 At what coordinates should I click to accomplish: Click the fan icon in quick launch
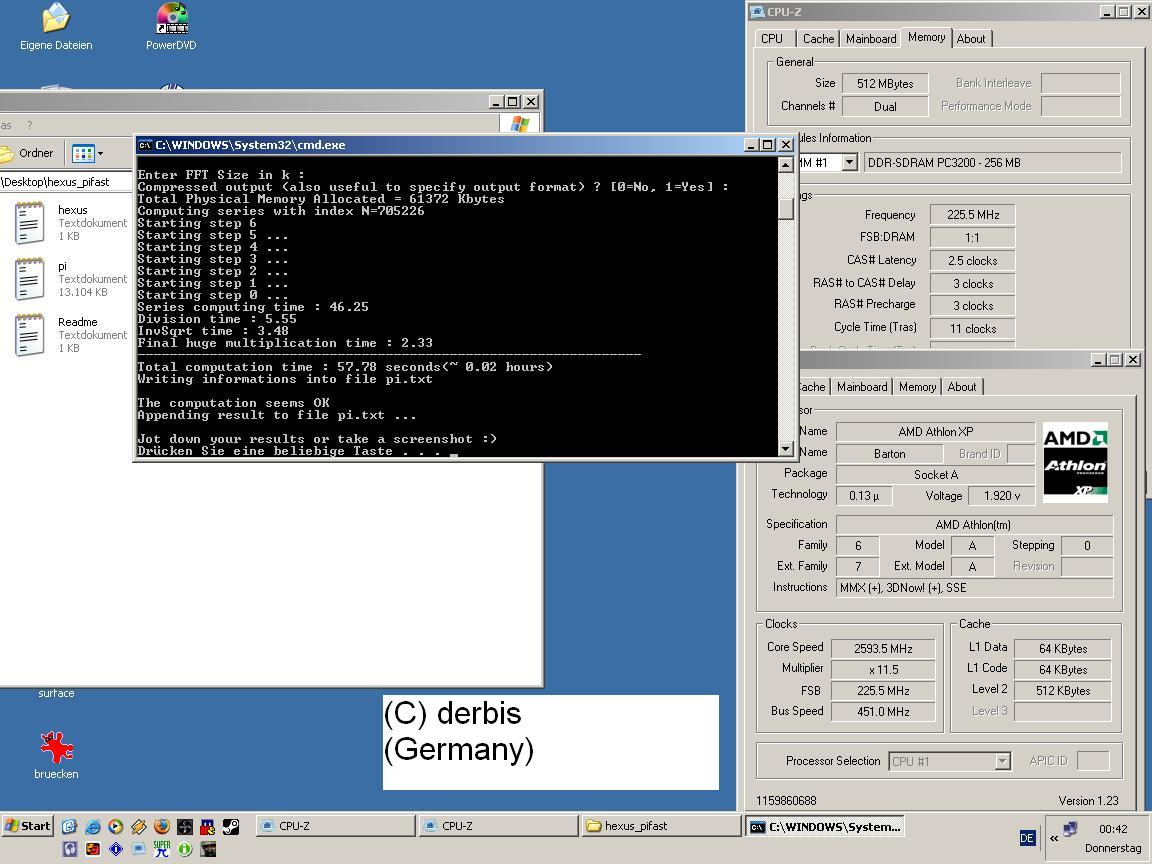184,827
